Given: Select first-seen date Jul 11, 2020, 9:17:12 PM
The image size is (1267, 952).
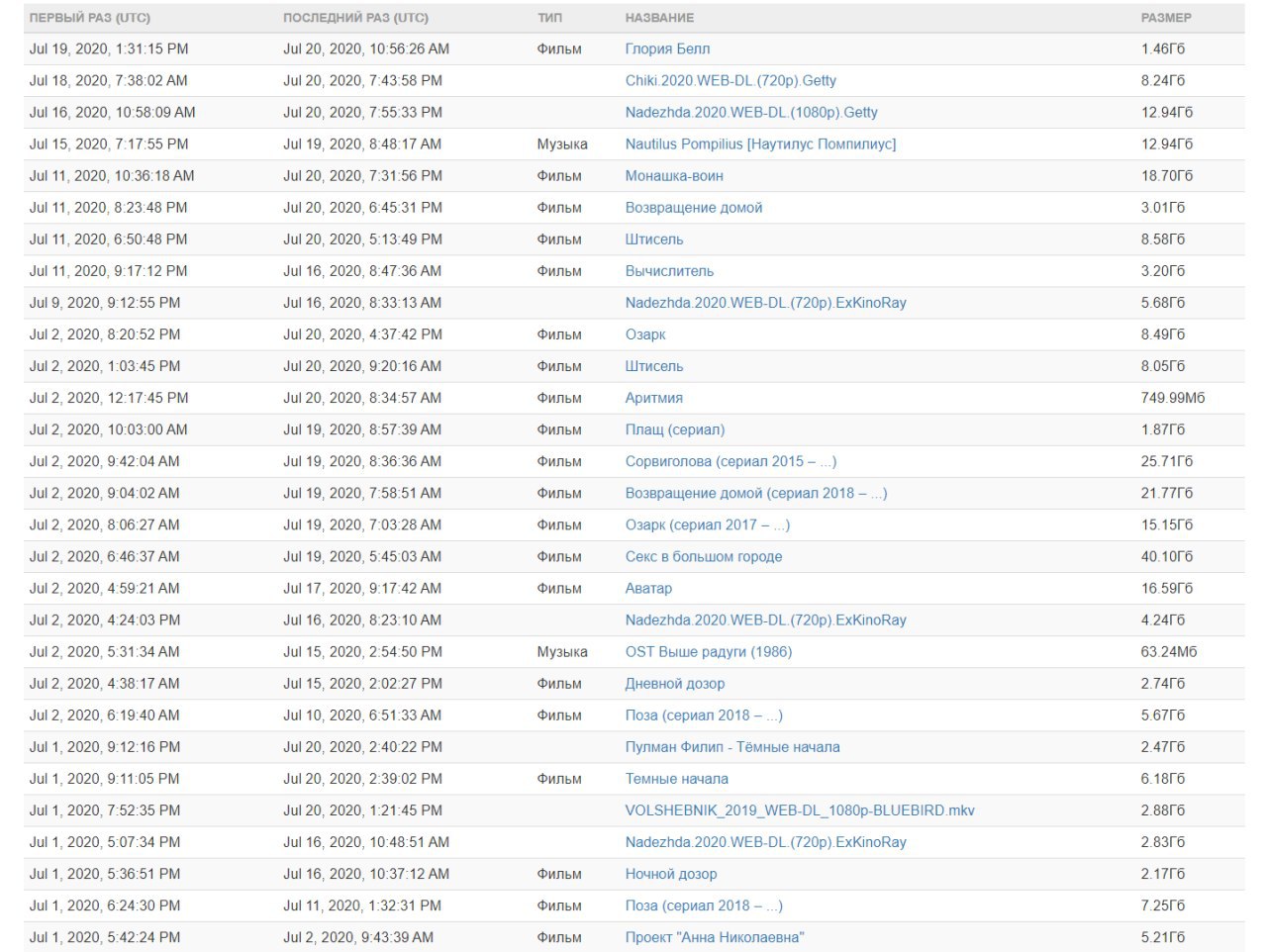Looking at the screenshot, I should pyautogui.click(x=109, y=270).
